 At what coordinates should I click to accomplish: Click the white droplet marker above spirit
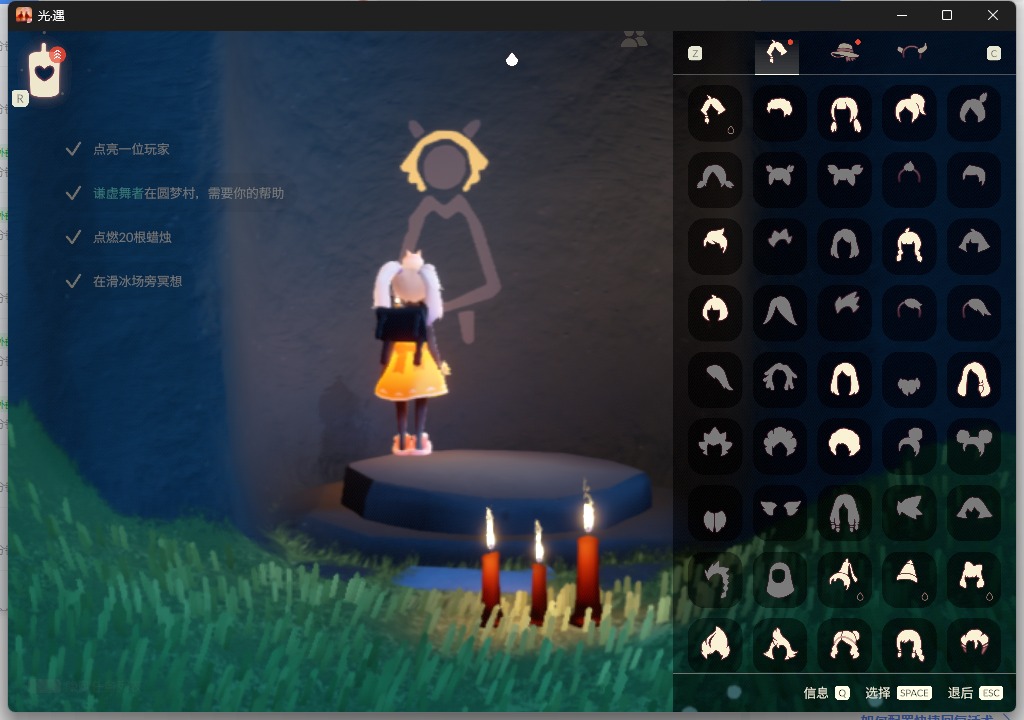click(512, 59)
